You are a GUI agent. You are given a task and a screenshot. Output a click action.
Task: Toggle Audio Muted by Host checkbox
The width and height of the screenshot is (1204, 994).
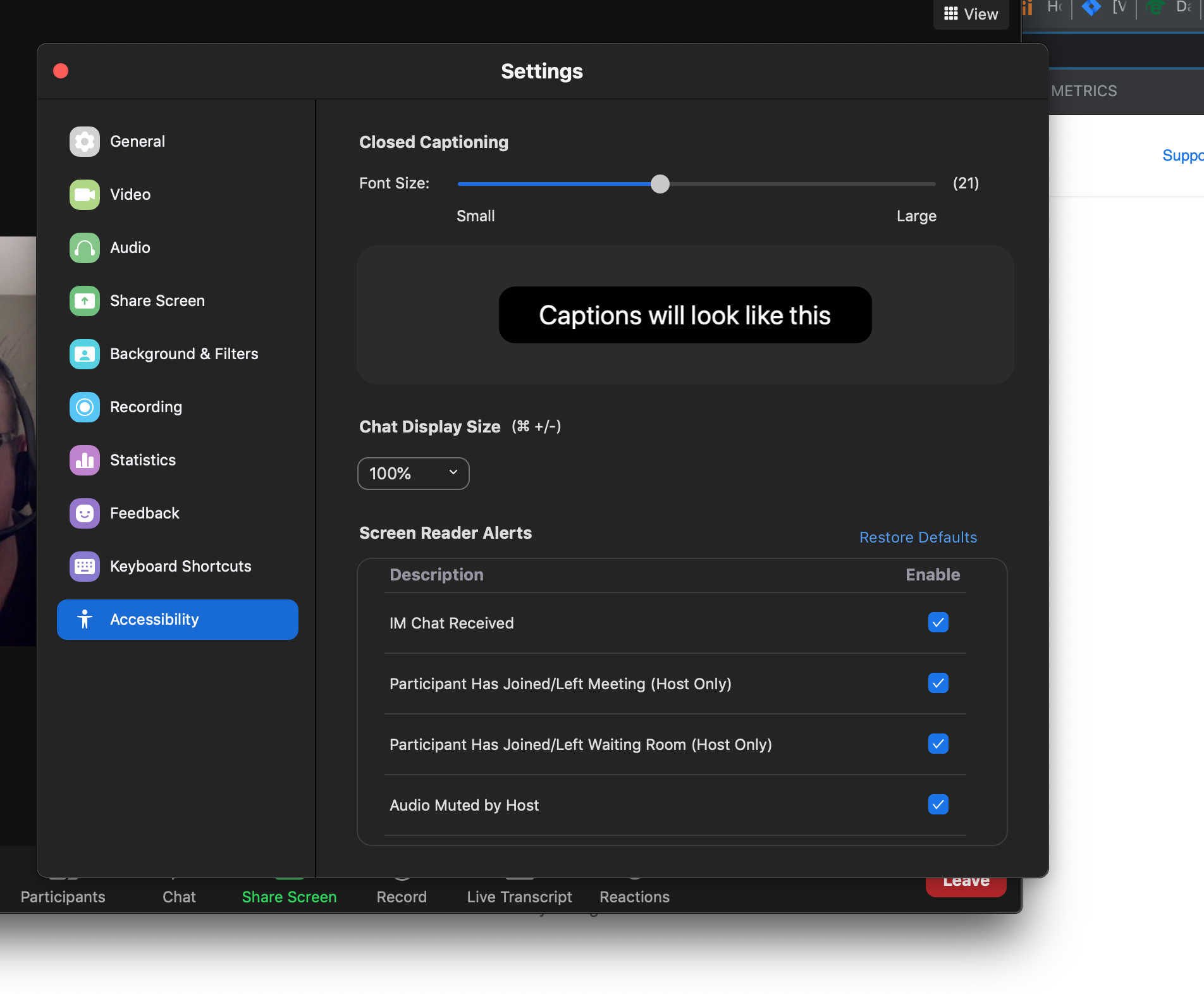coord(938,805)
